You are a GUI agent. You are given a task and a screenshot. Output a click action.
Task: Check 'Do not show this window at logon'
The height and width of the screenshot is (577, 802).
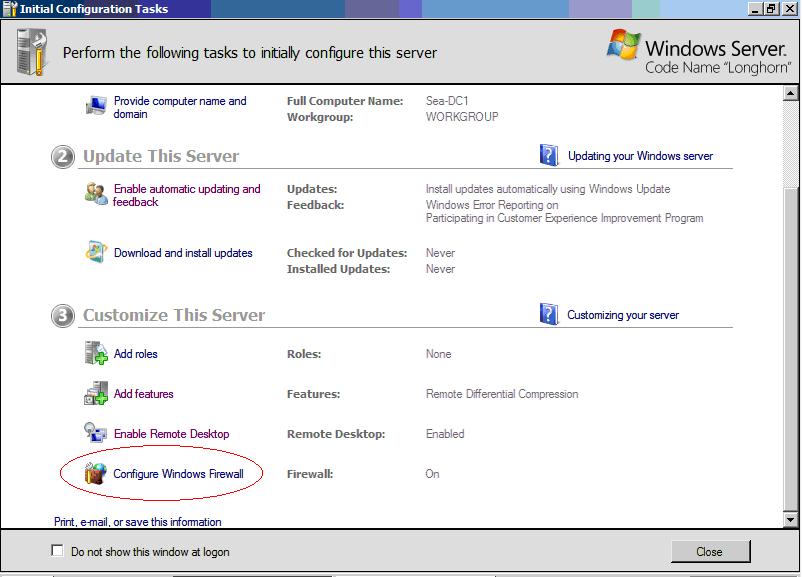coord(57,551)
